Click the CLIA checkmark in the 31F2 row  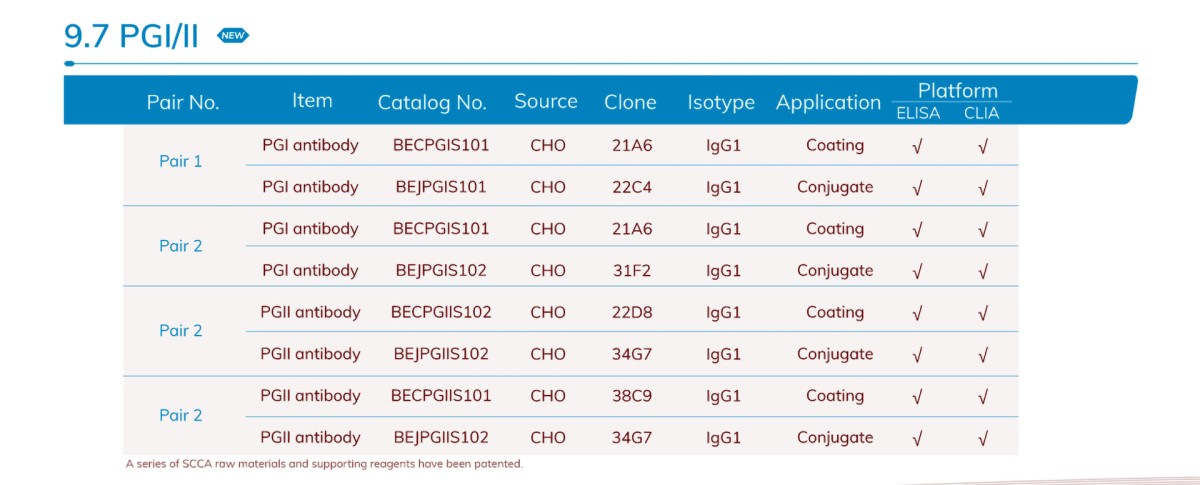coord(983,271)
